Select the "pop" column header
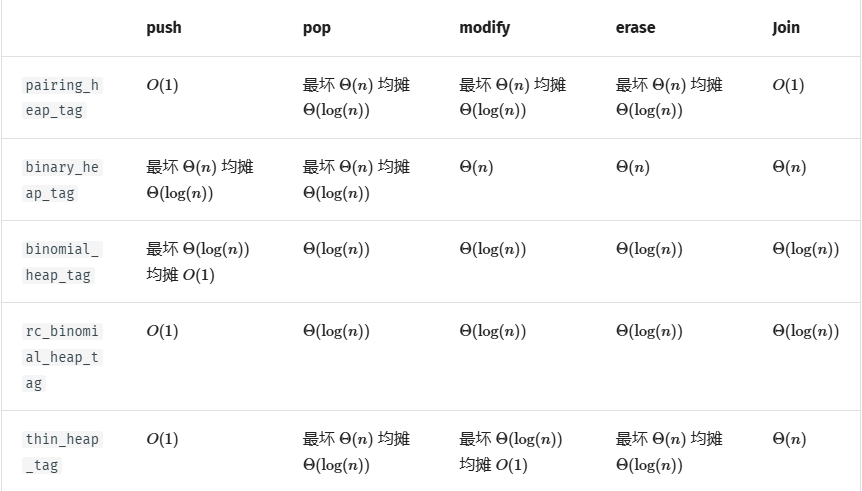The height and width of the screenshot is (491, 862). pos(316,28)
